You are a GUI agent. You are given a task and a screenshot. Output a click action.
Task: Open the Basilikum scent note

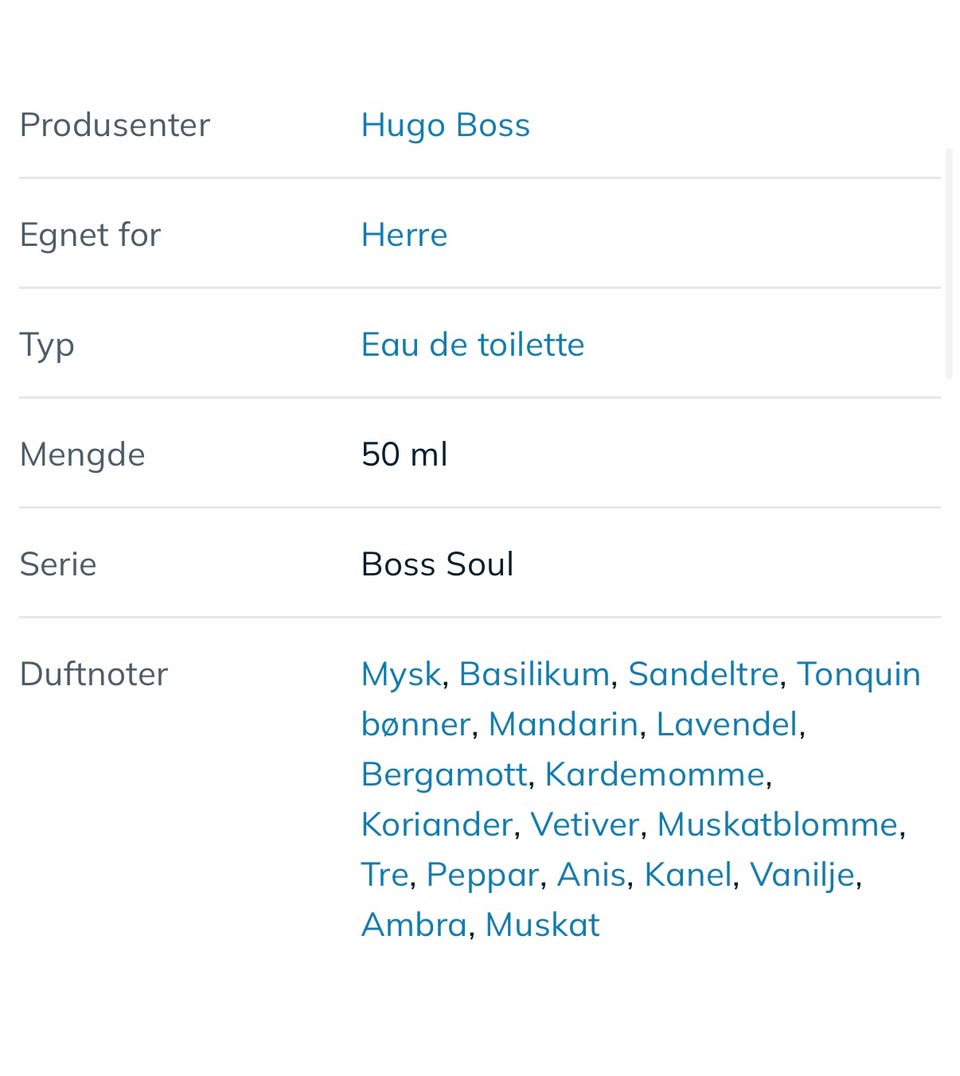pyautogui.click(x=534, y=674)
